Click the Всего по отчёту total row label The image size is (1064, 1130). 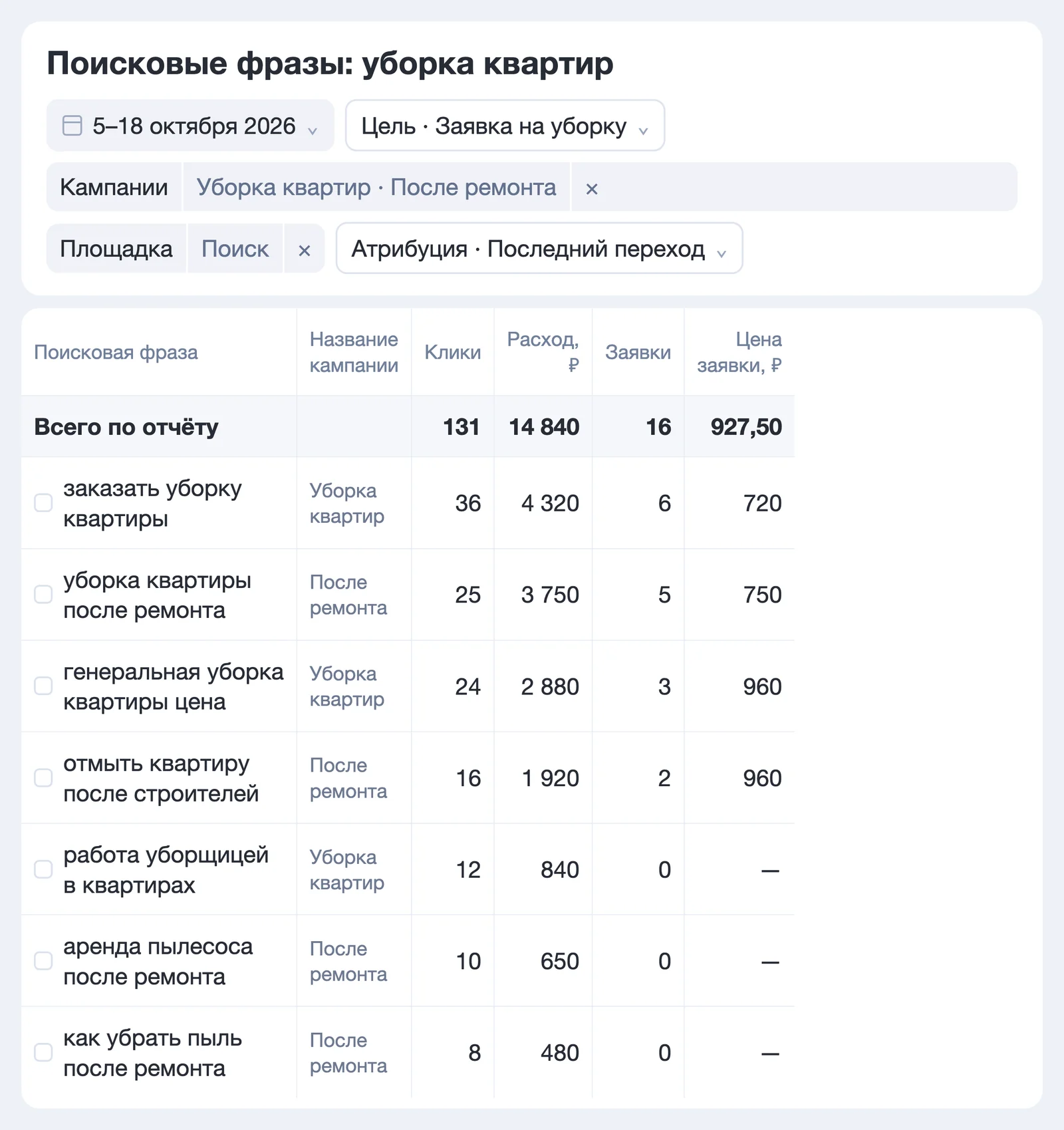(126, 427)
